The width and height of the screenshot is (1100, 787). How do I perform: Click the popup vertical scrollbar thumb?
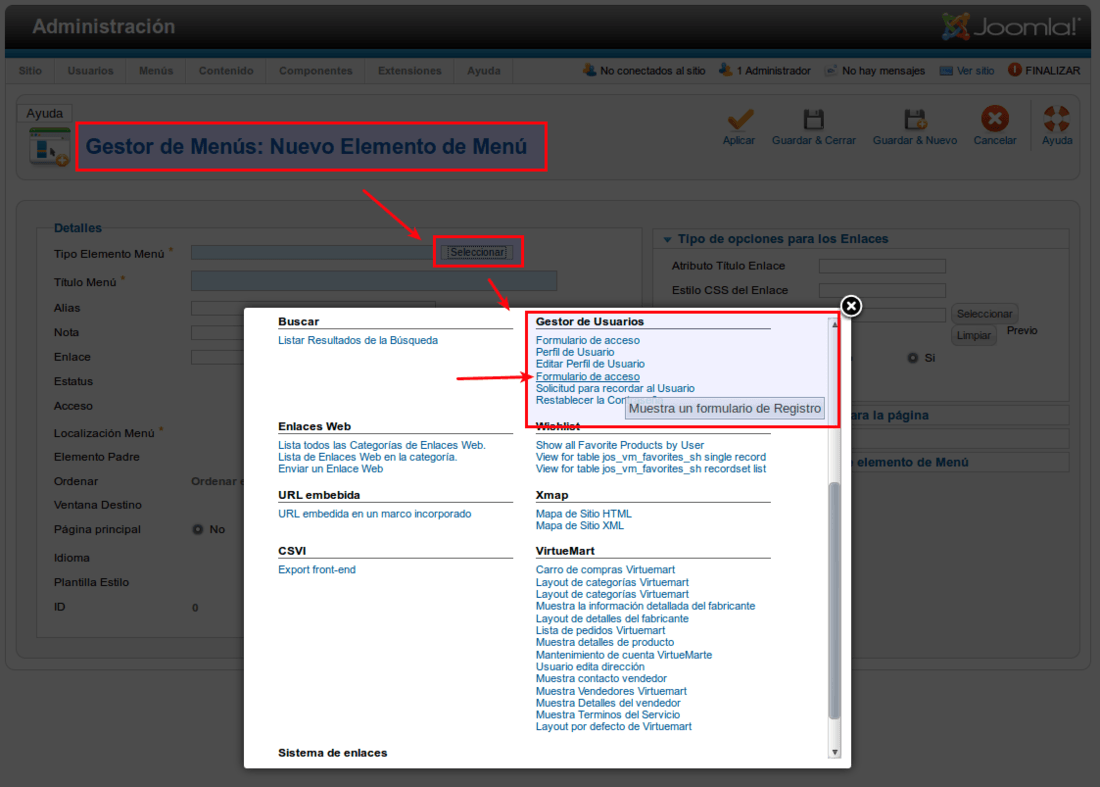coord(834,600)
